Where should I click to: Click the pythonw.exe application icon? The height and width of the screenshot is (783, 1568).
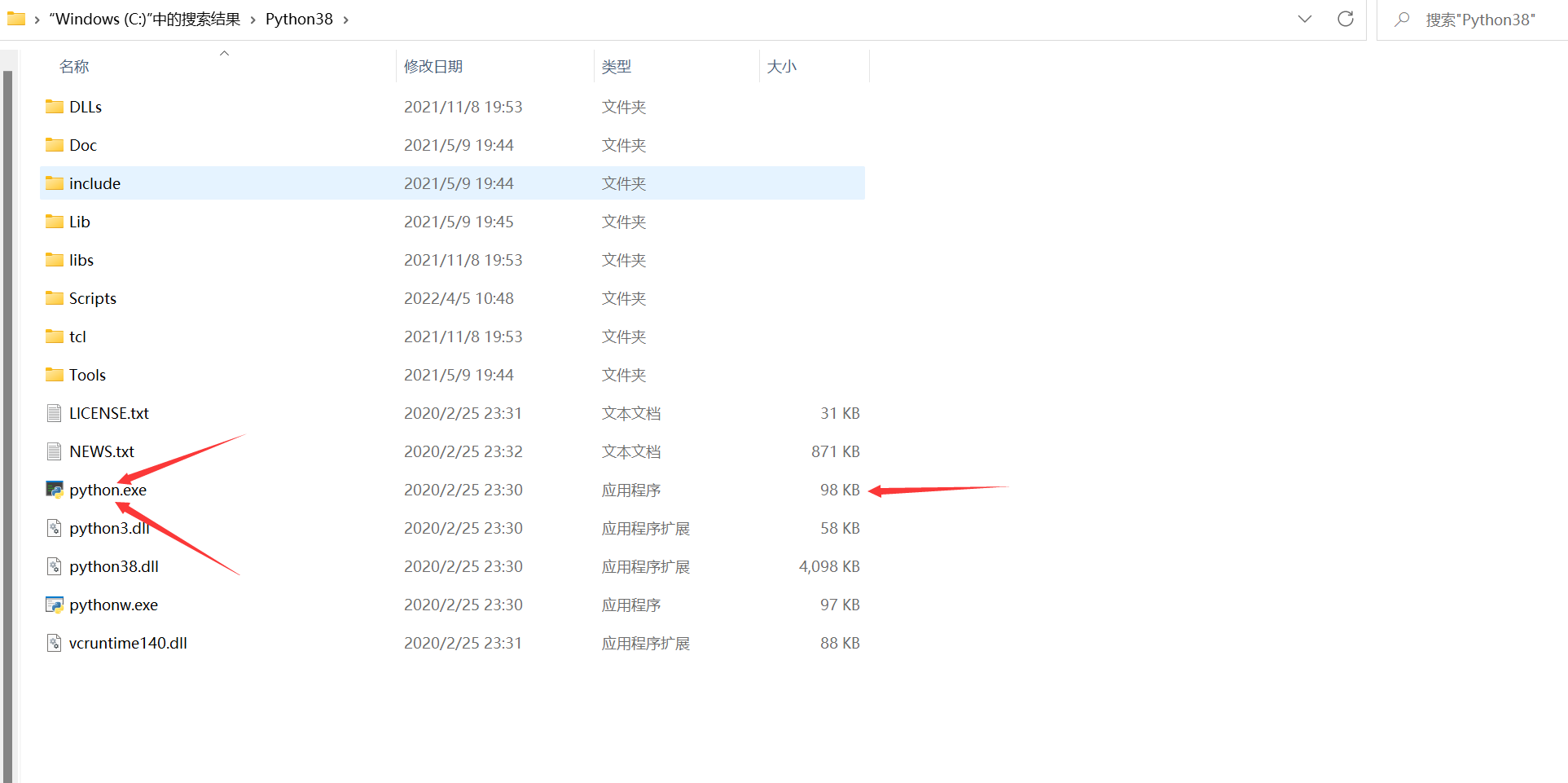[x=55, y=605]
